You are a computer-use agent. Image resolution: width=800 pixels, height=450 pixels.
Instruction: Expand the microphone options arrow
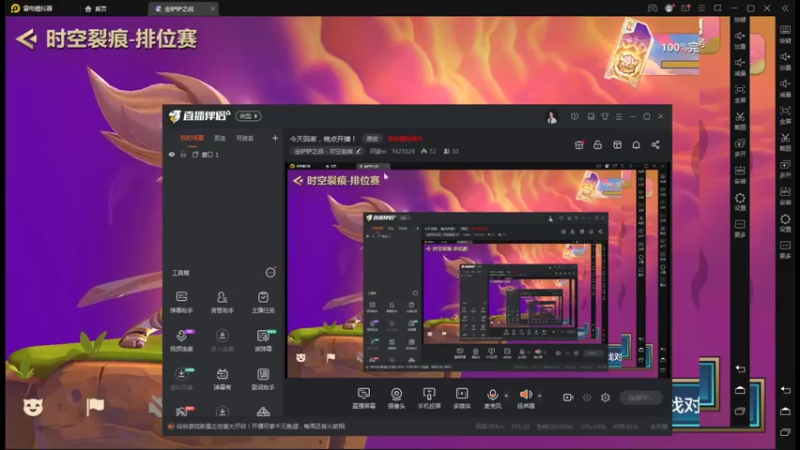[x=506, y=395]
